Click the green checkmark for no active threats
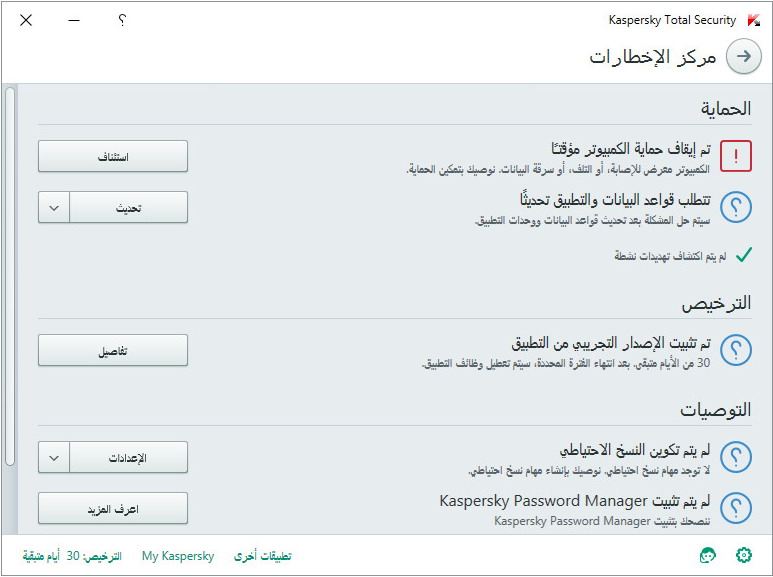Viewport: 773px width, 577px height. pyautogui.click(x=743, y=255)
